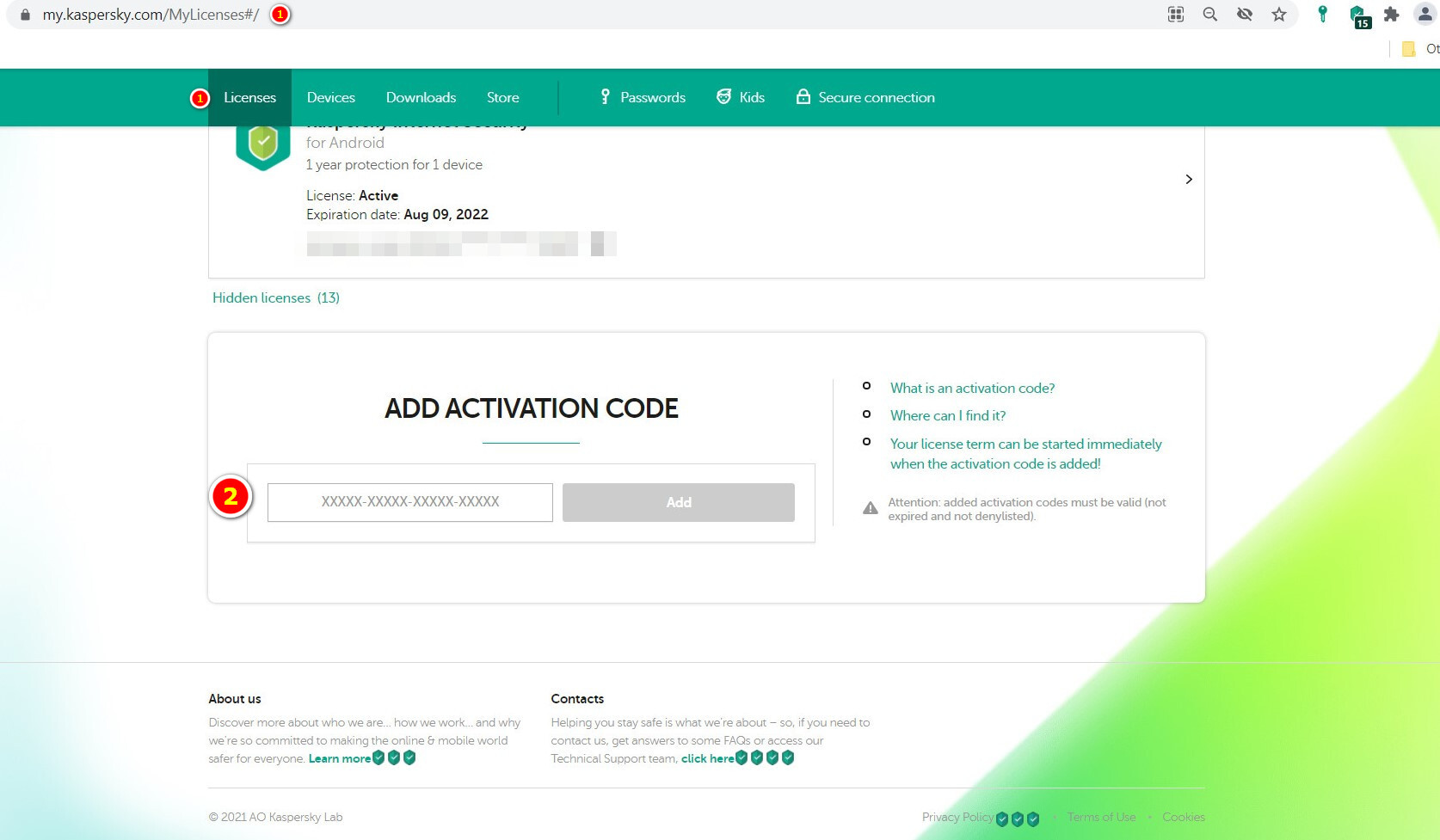
Task: Open the browser profile avatar
Action: click(x=1425, y=14)
